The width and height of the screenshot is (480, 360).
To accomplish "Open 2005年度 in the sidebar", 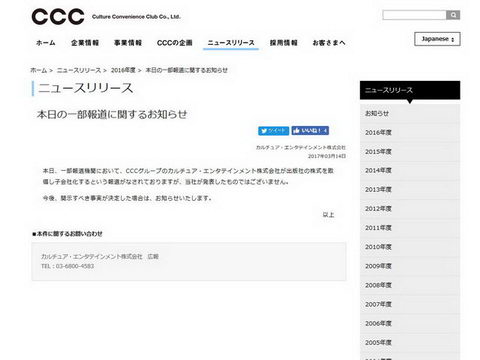I will (410, 343).
